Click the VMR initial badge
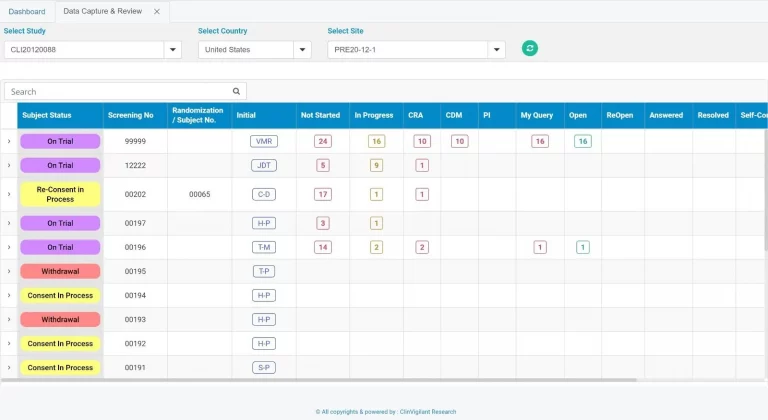Image resolution: width=768 pixels, height=420 pixels. pos(264,141)
